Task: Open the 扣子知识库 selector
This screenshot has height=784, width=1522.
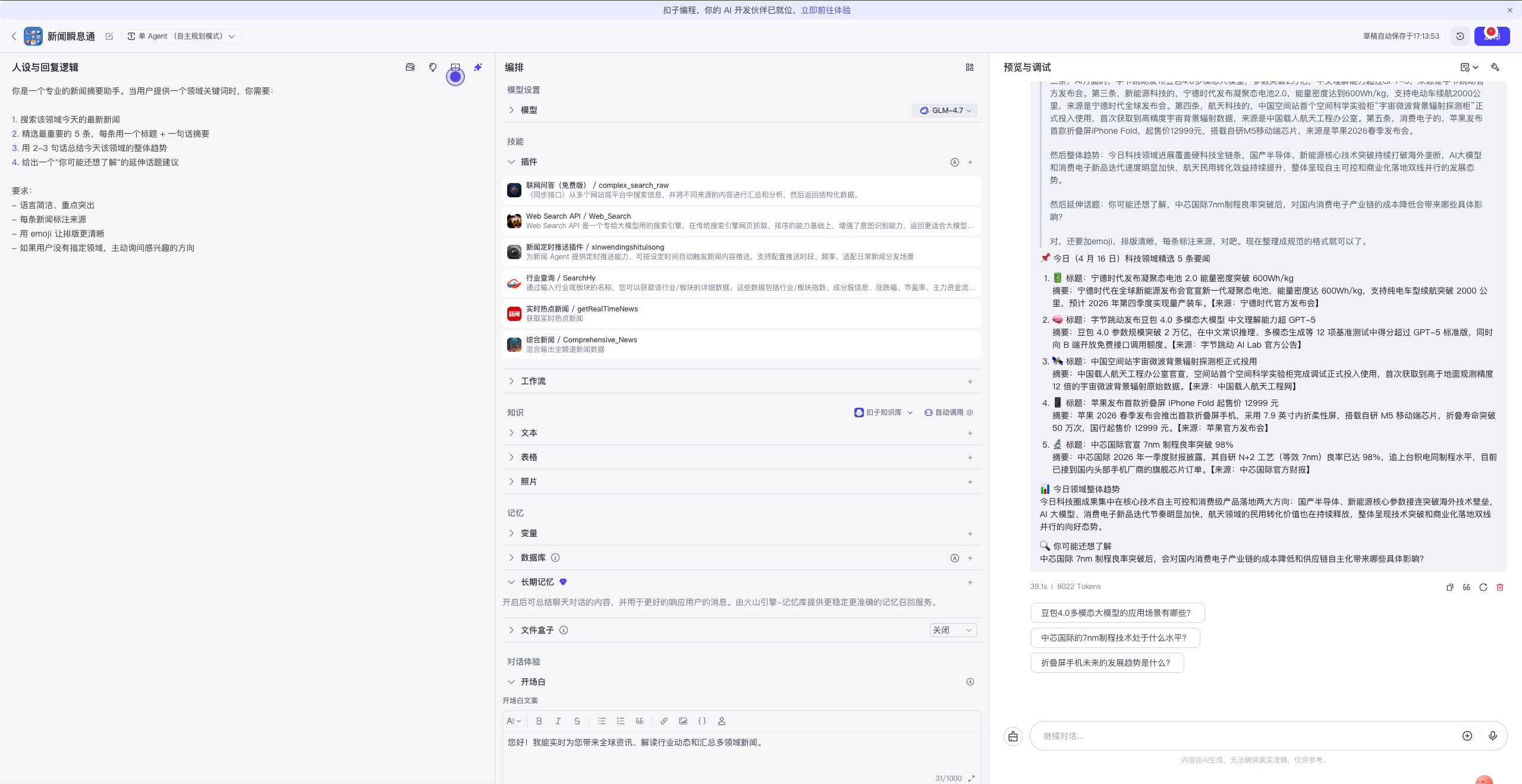Action: point(883,413)
